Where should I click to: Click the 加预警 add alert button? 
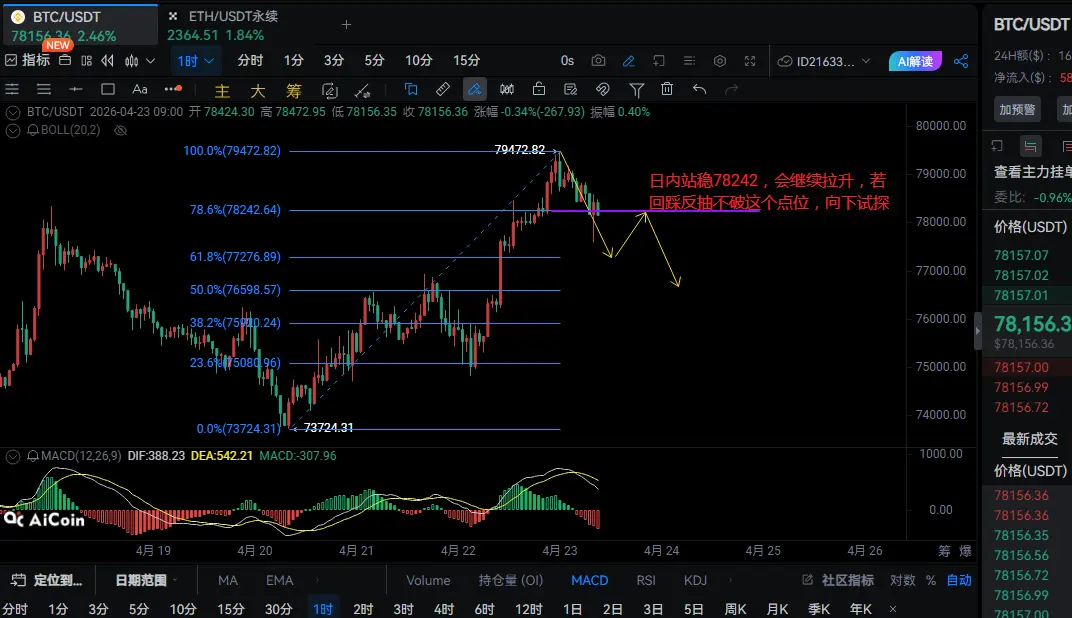(x=1017, y=109)
